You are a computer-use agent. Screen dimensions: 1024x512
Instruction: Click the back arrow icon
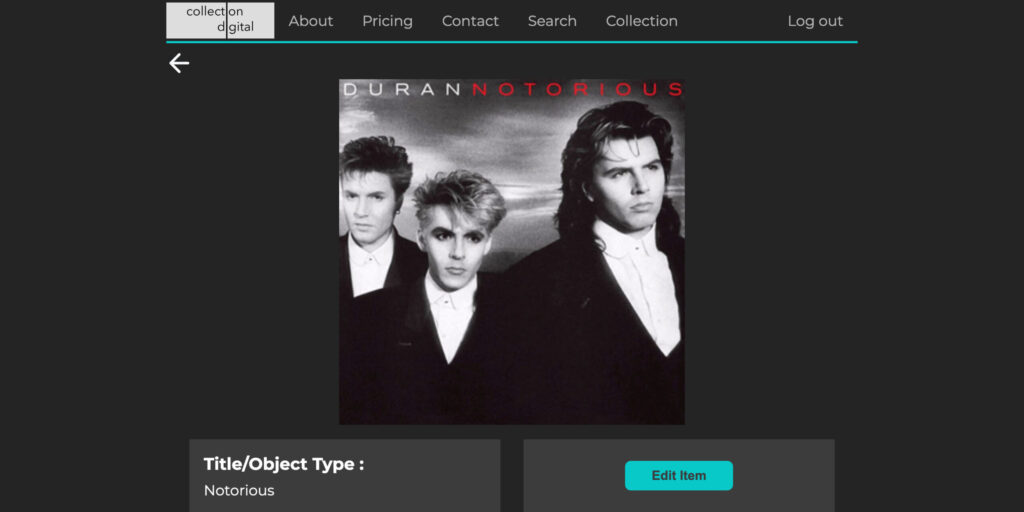coord(179,63)
